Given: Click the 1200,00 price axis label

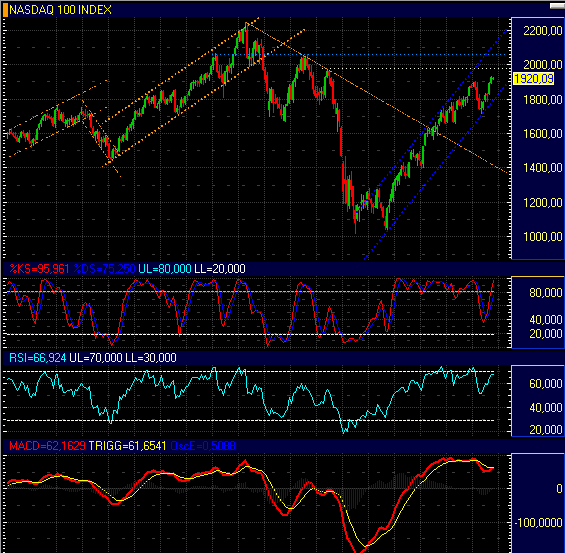Looking at the screenshot, I should tap(543, 202).
